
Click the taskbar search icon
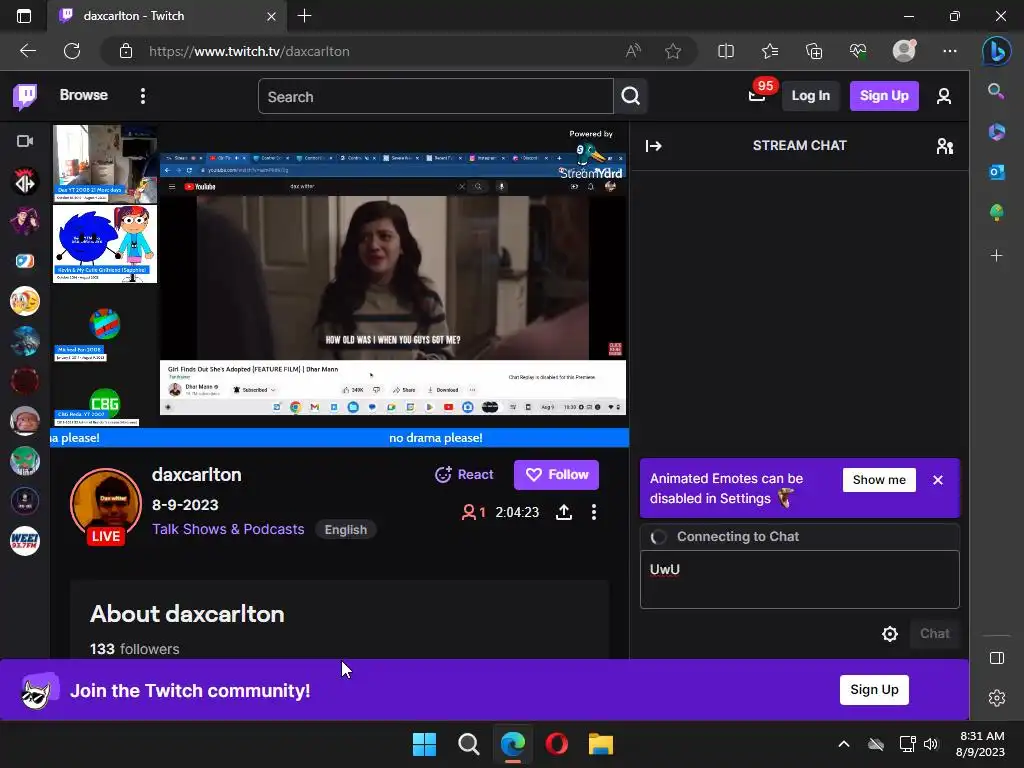pyautogui.click(x=468, y=744)
